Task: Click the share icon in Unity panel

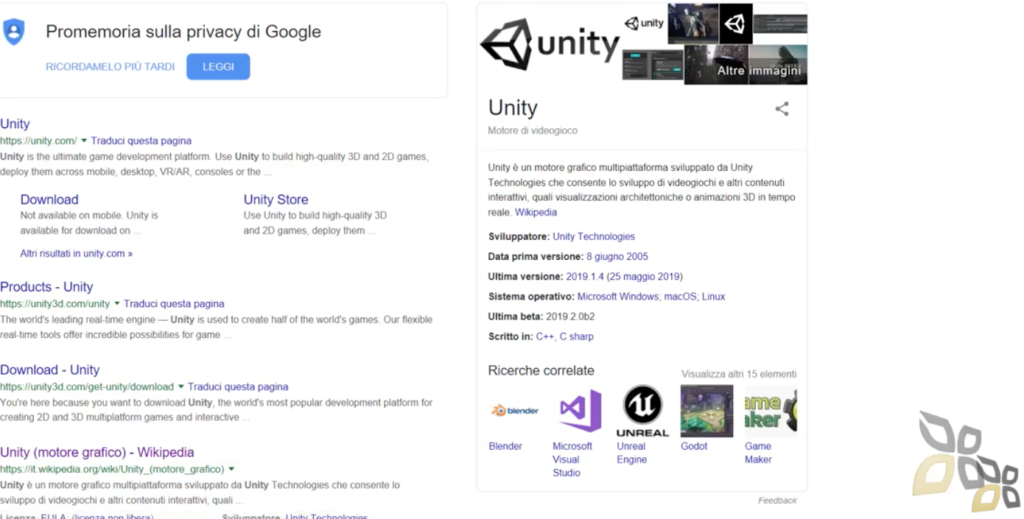Action: [x=782, y=109]
